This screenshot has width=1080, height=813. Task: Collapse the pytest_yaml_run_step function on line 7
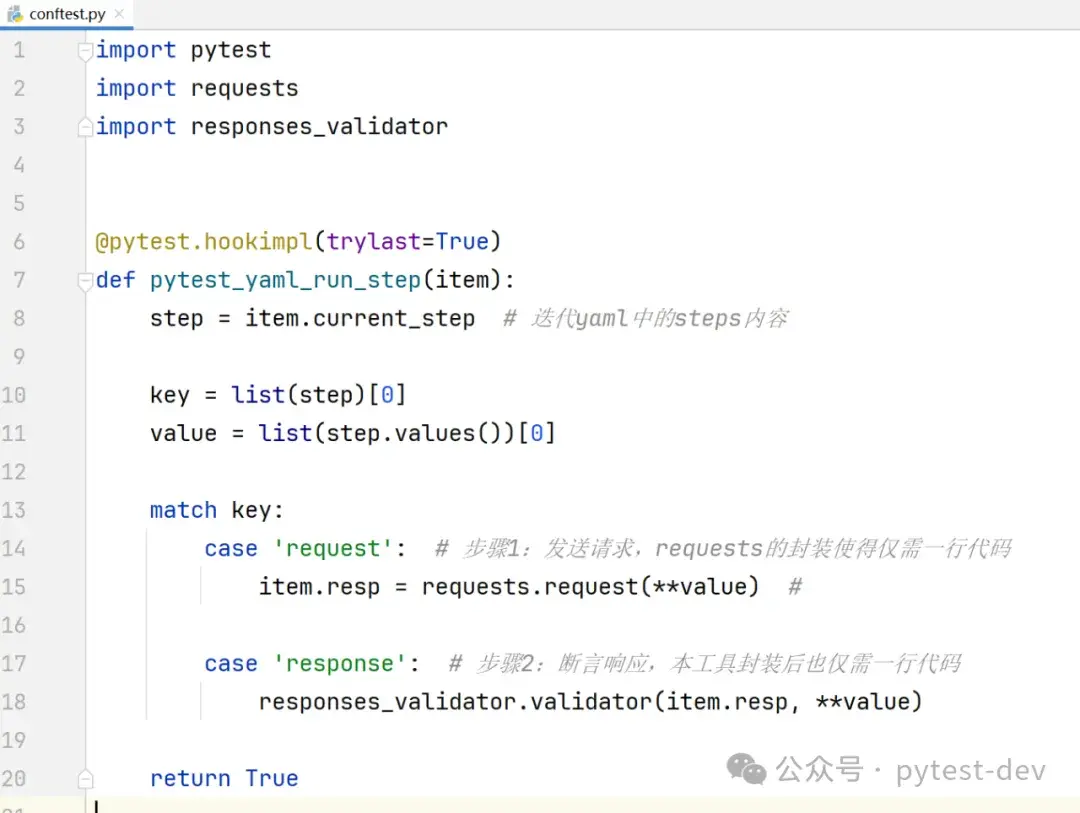[85, 280]
